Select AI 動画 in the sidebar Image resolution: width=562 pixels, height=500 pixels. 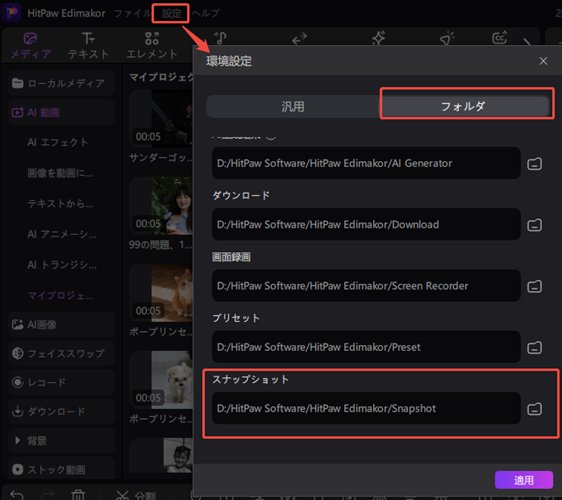click(61, 113)
